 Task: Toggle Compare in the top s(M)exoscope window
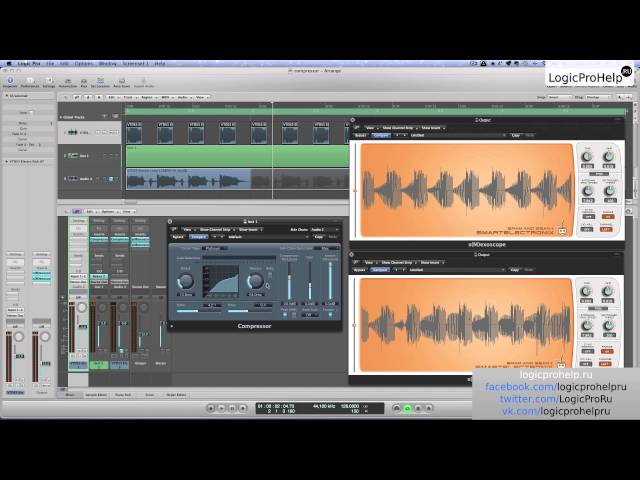(x=381, y=135)
